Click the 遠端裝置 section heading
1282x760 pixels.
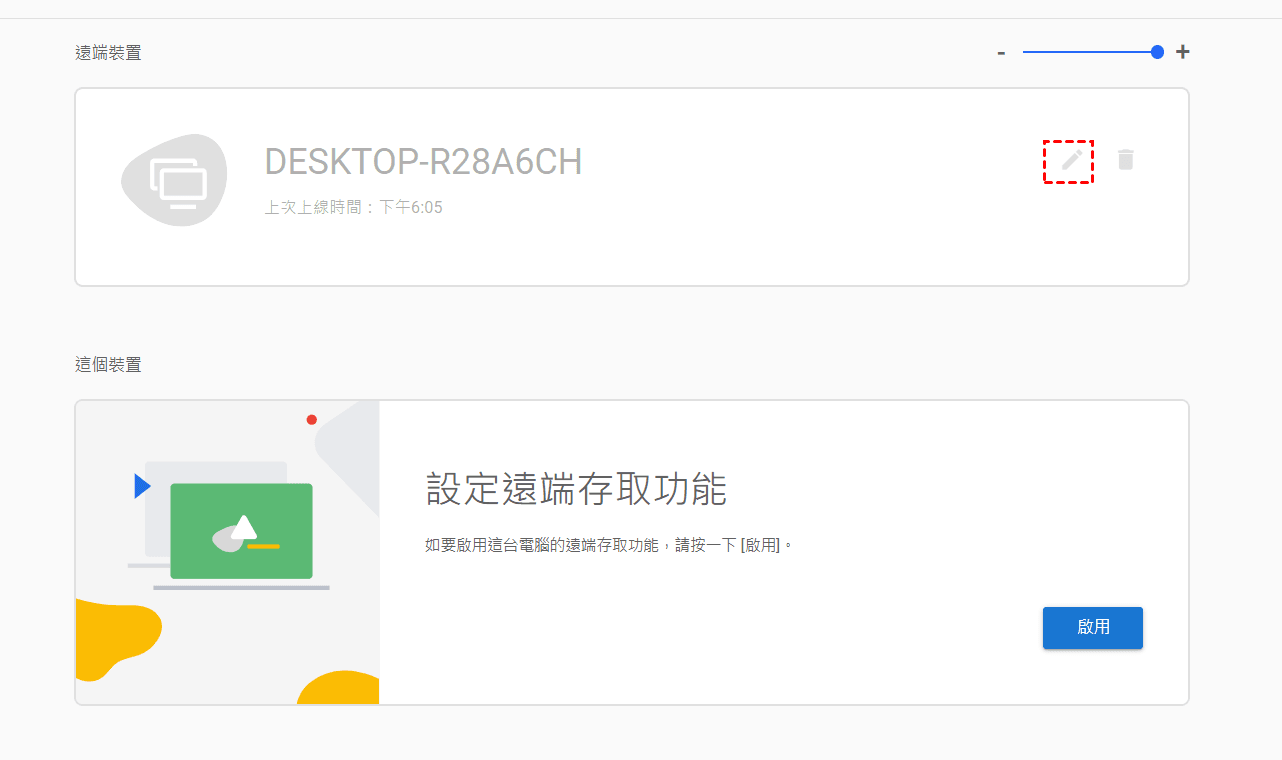click(x=108, y=53)
